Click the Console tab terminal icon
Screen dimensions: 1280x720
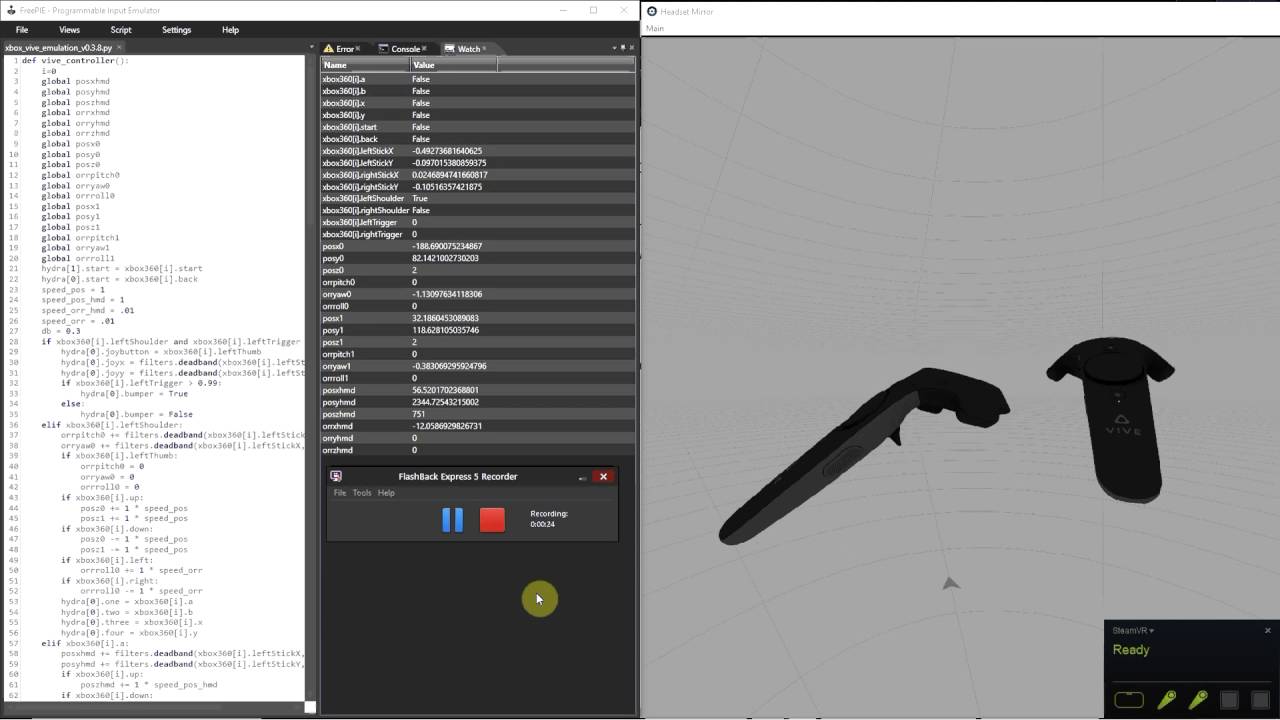click(x=383, y=48)
